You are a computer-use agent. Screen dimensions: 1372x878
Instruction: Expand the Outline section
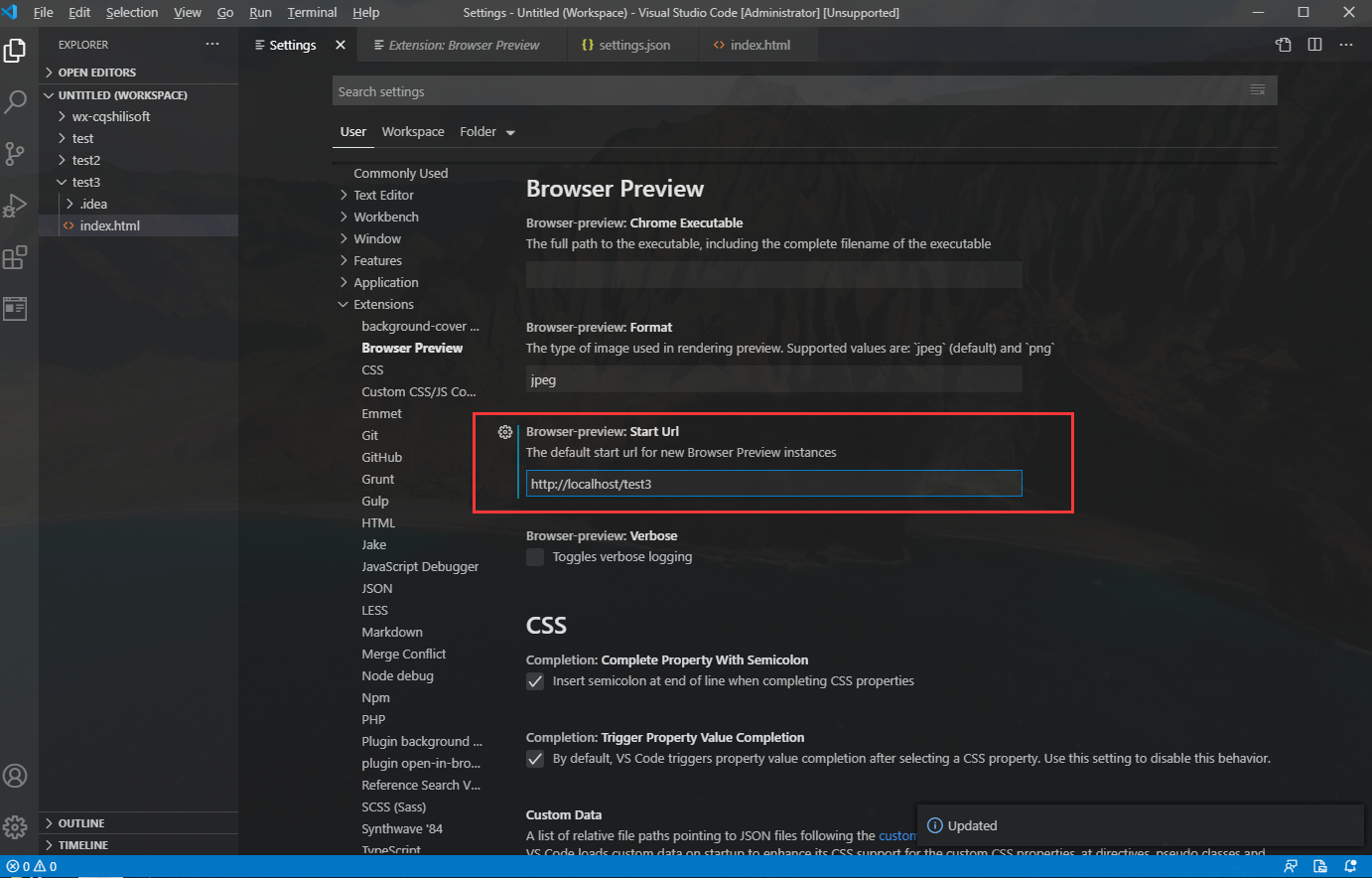(138, 823)
